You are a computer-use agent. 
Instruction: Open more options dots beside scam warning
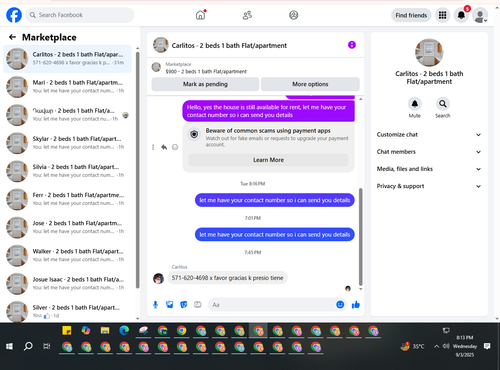153,147
